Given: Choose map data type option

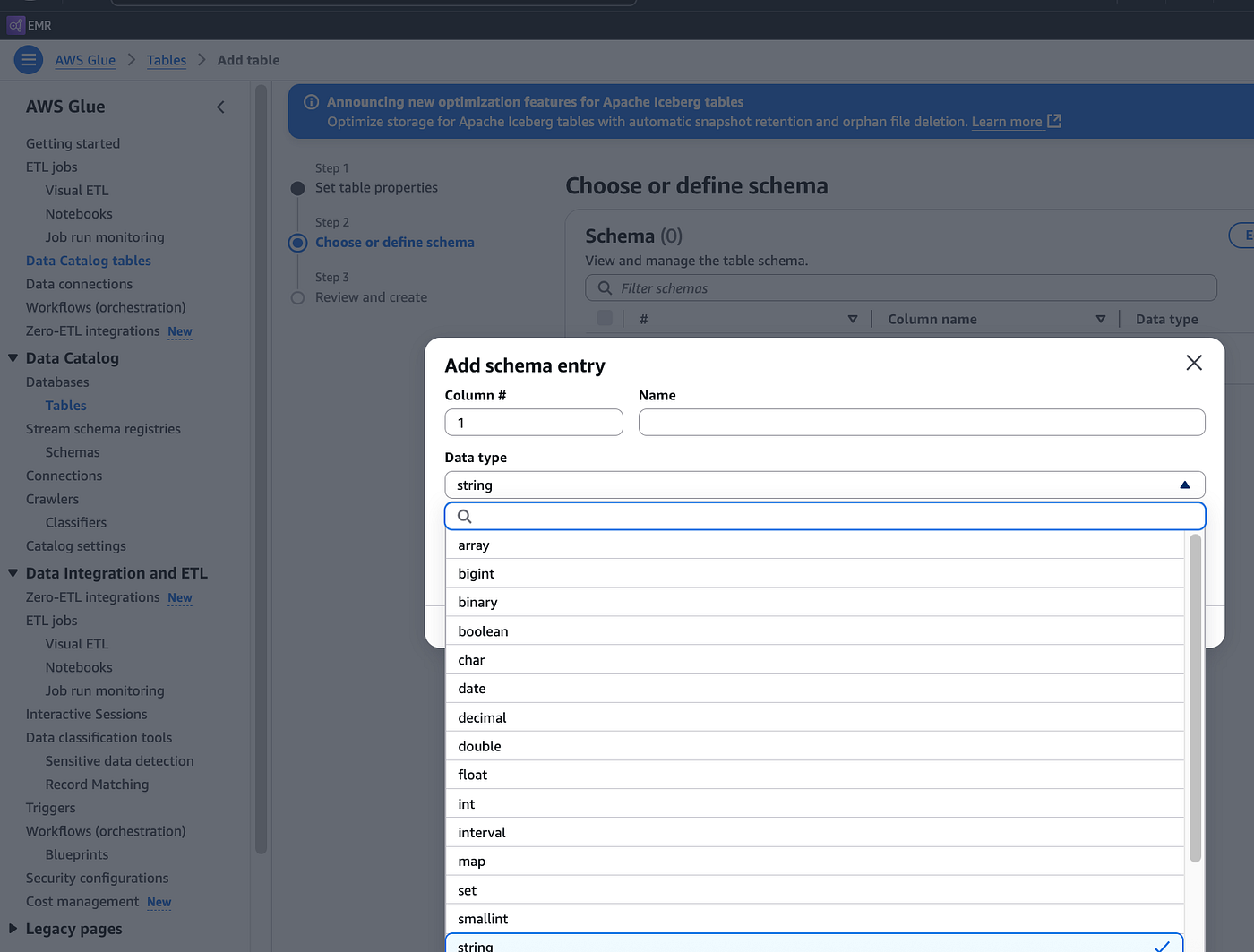Looking at the screenshot, I should (815, 862).
